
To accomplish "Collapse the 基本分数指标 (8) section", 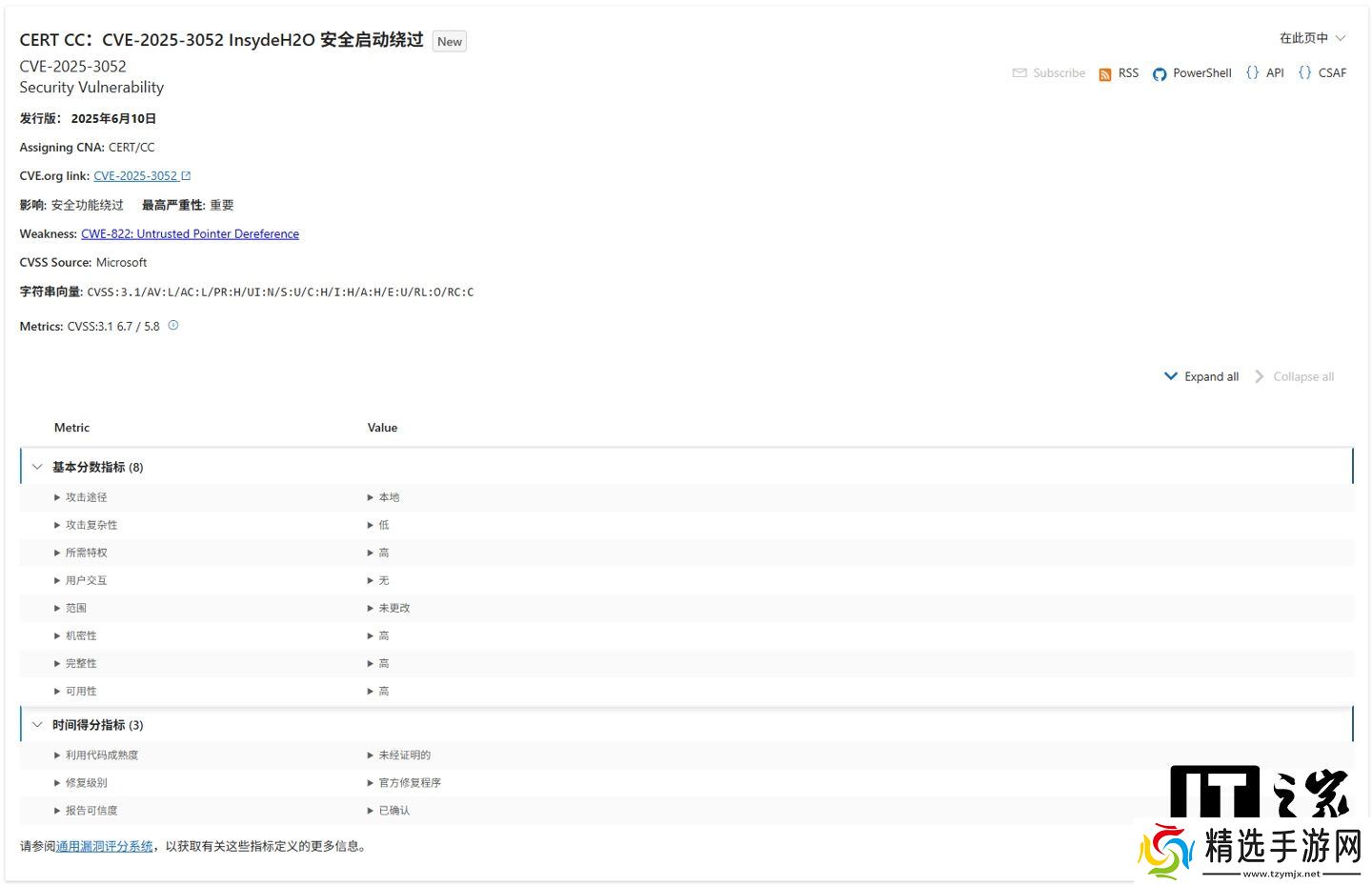I will (38, 467).
